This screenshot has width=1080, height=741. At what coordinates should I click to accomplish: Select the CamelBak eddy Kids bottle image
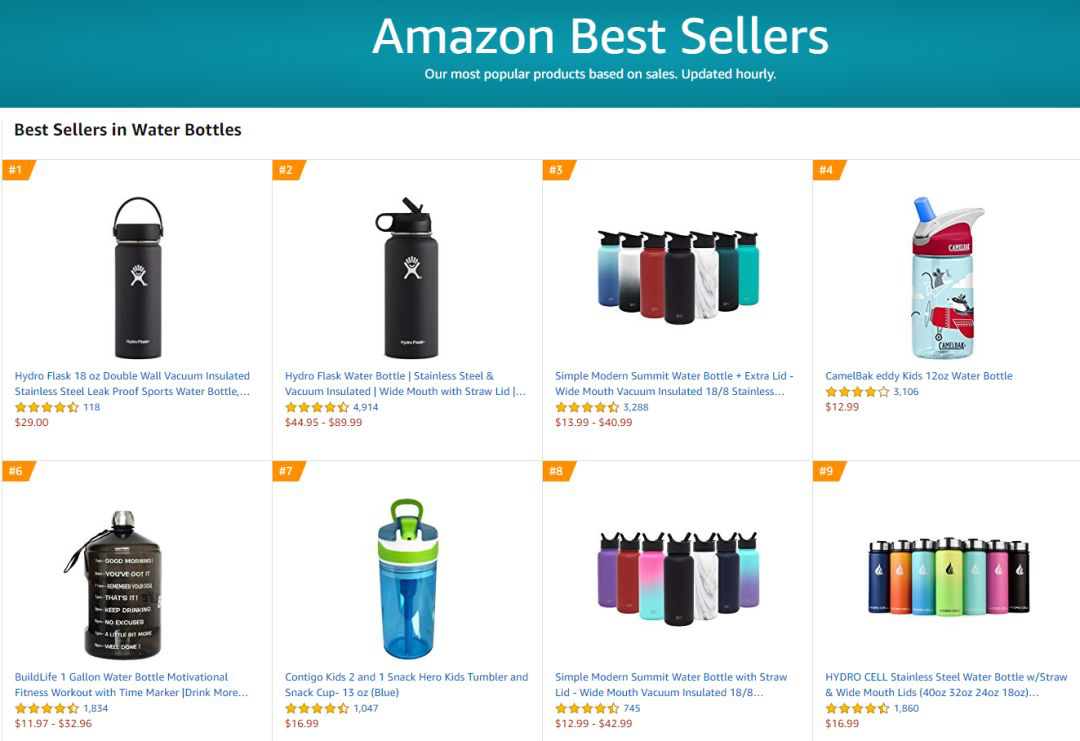946,277
